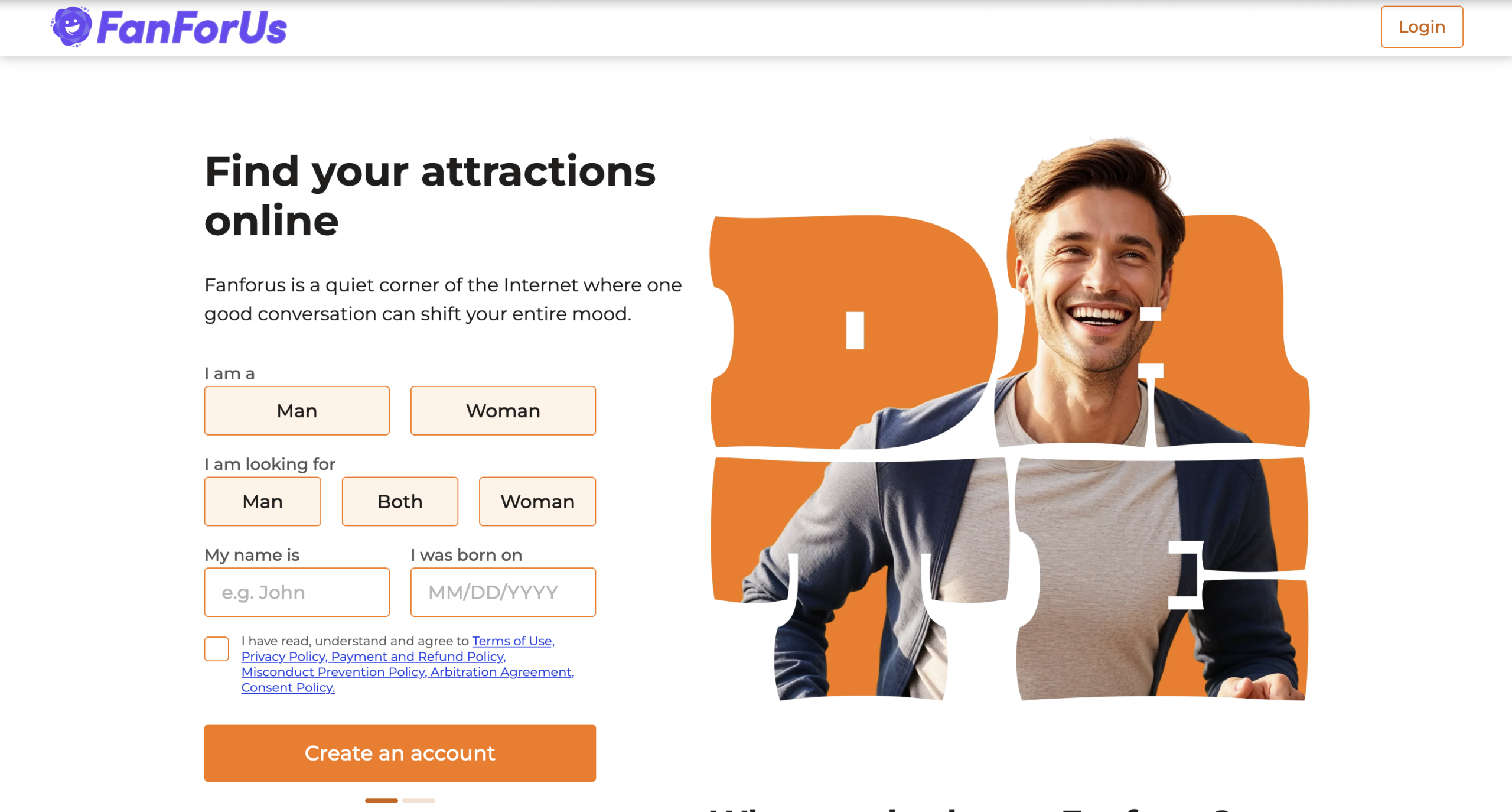Viewport: 1512px width, 812px height.
Task: Click the FanForUs brand name text
Action: (x=192, y=28)
